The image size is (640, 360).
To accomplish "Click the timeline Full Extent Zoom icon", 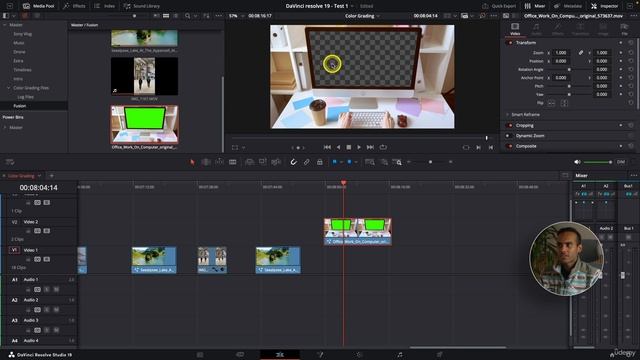I will (x=370, y=162).
